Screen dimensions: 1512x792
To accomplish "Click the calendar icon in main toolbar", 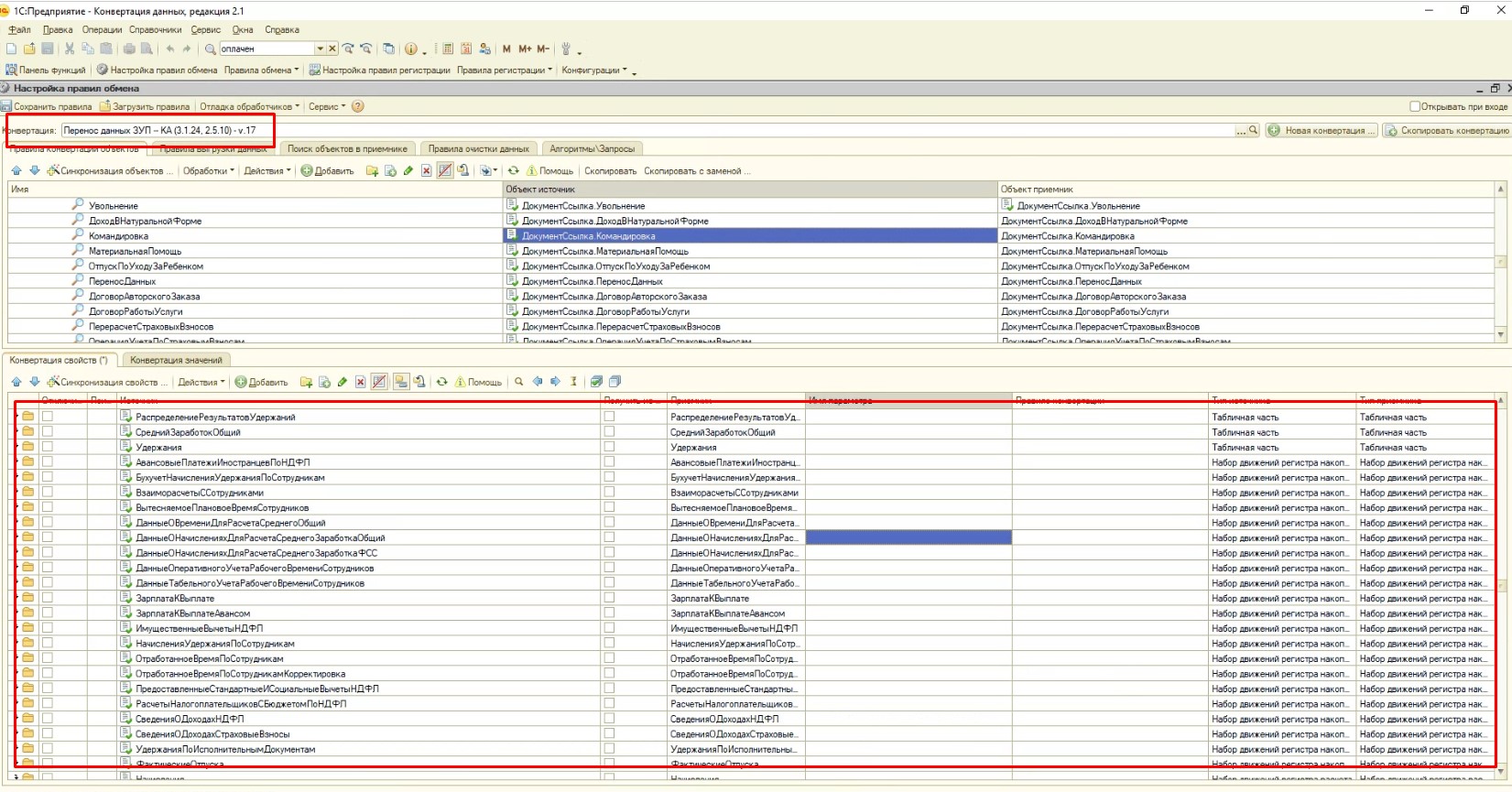I will (x=466, y=49).
